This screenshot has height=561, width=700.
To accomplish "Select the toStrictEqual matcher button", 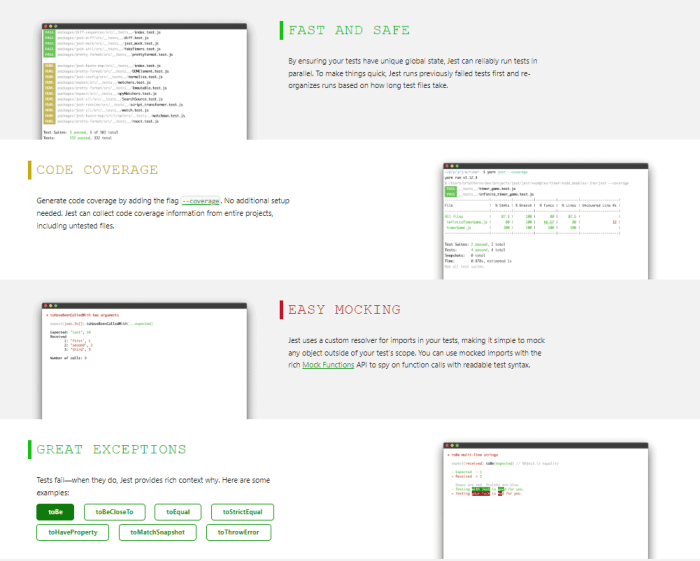I will coord(242,512).
